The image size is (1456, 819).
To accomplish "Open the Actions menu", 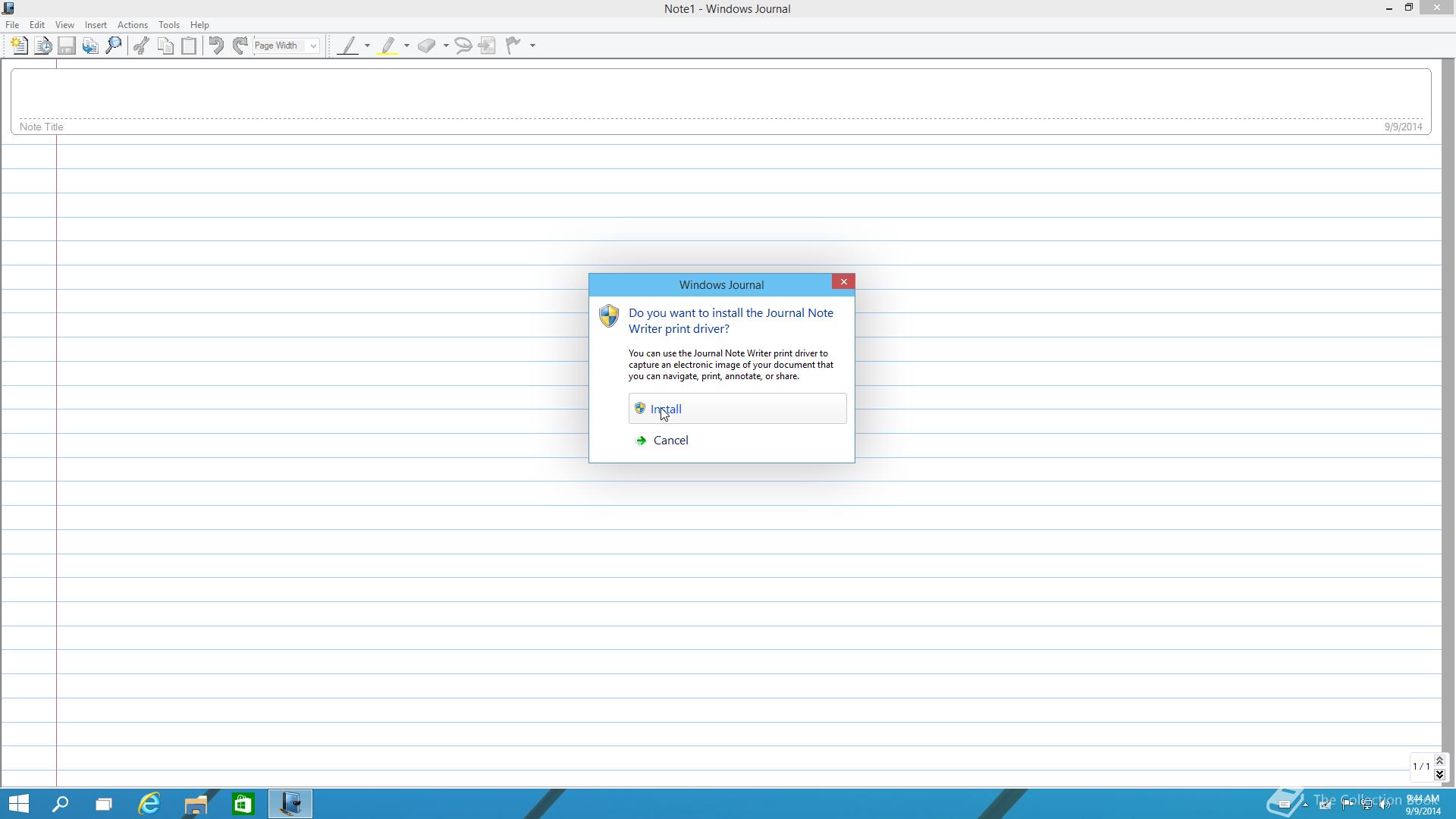I will click(132, 25).
